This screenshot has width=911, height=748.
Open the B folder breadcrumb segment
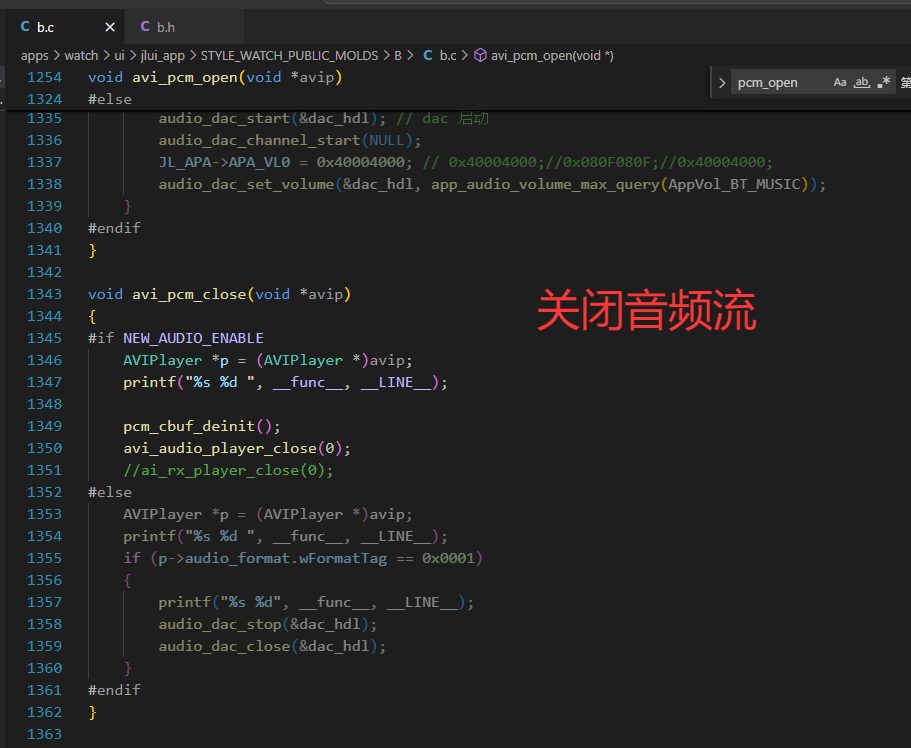398,56
